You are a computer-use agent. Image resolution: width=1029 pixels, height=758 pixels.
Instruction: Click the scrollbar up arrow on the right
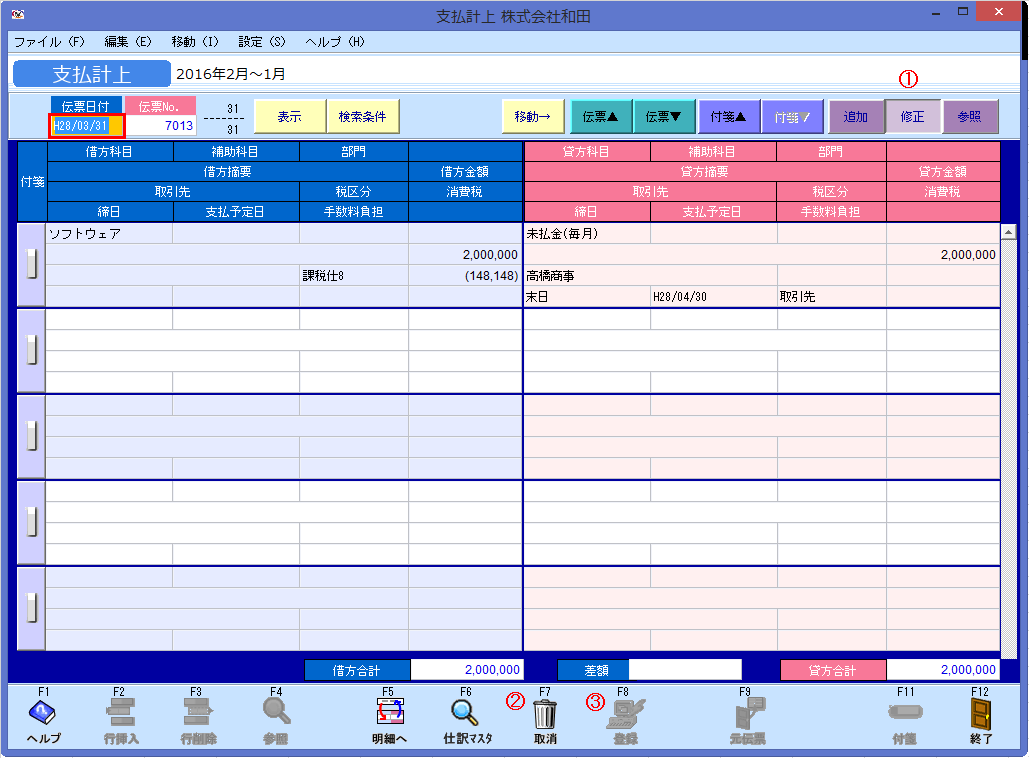(1011, 230)
